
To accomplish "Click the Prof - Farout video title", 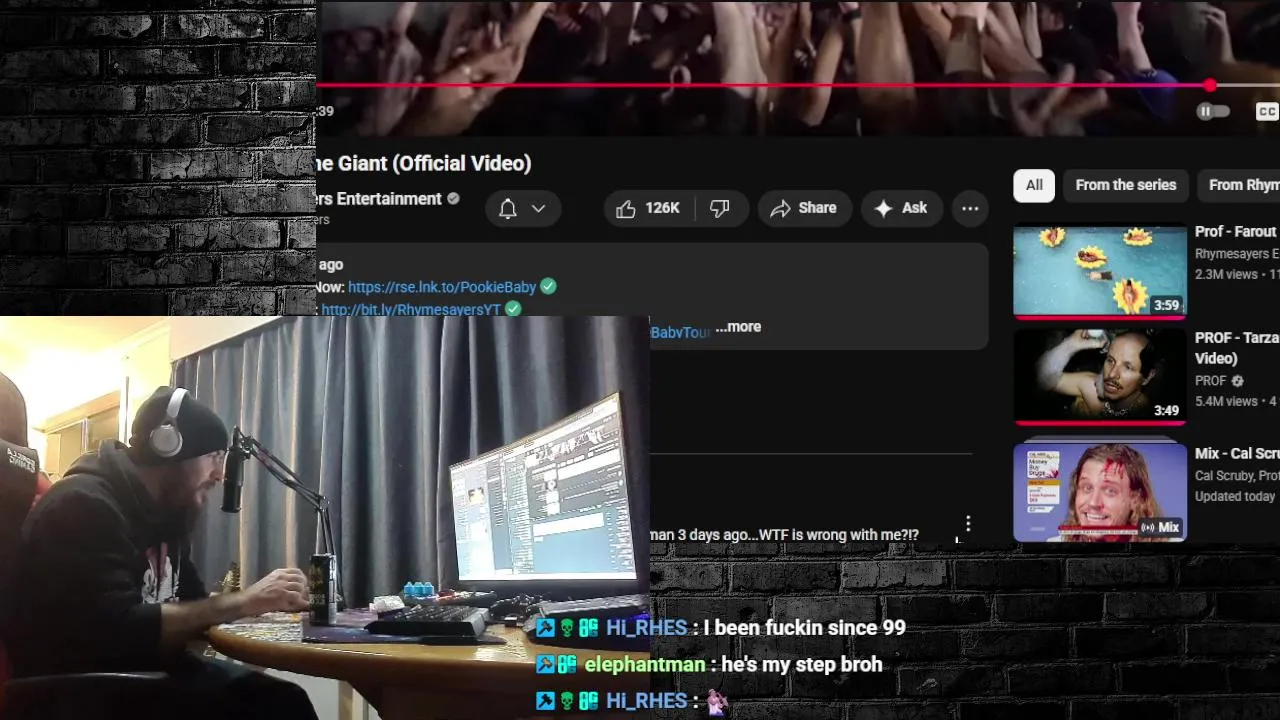I will point(1236,231).
